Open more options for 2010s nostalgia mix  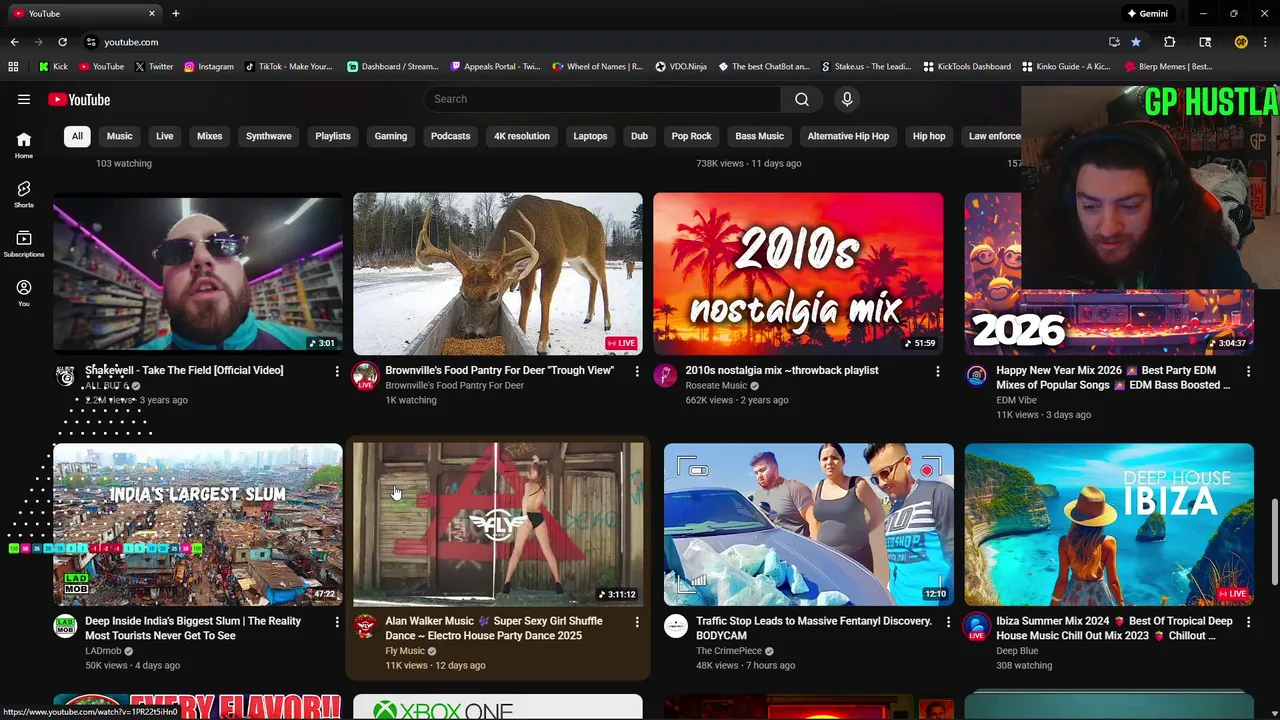[x=938, y=371]
